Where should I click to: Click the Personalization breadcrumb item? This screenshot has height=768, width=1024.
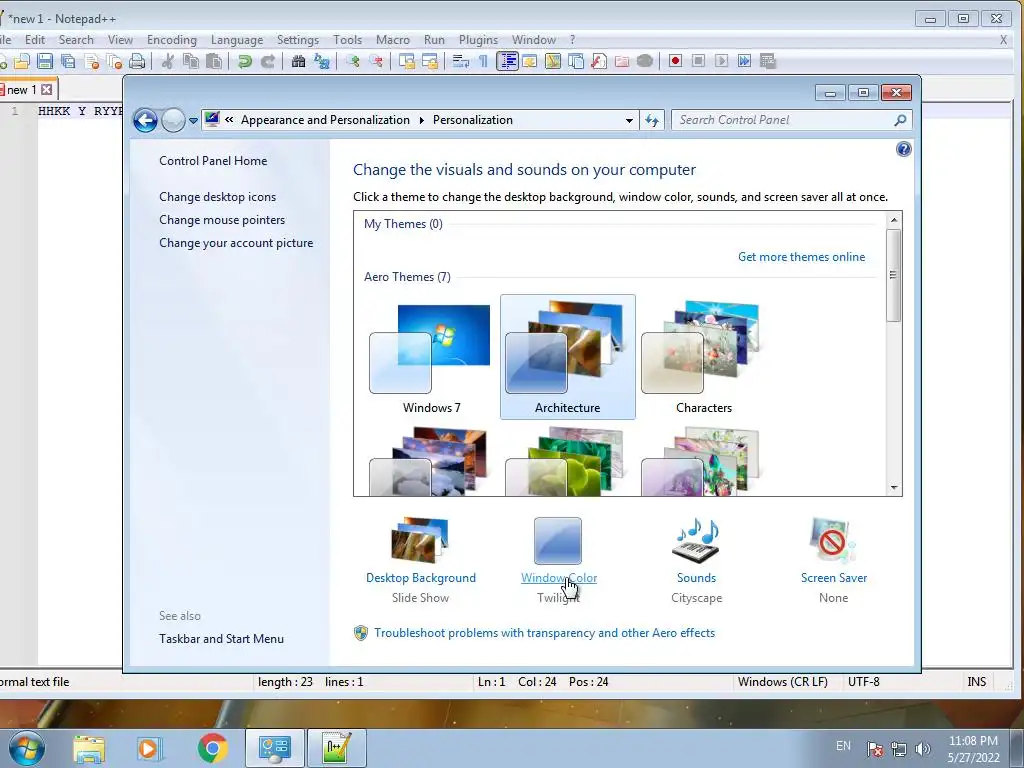coord(473,120)
